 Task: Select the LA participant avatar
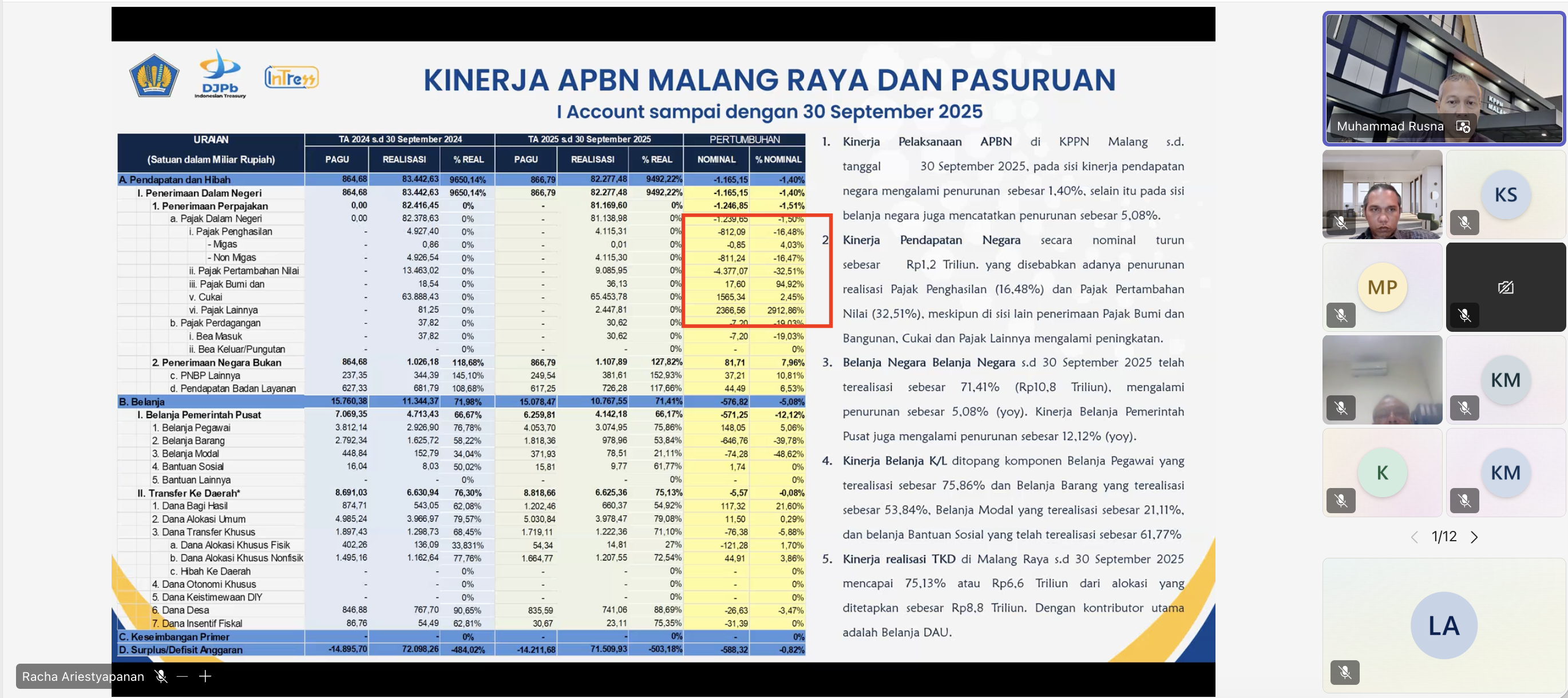pyautogui.click(x=1443, y=625)
